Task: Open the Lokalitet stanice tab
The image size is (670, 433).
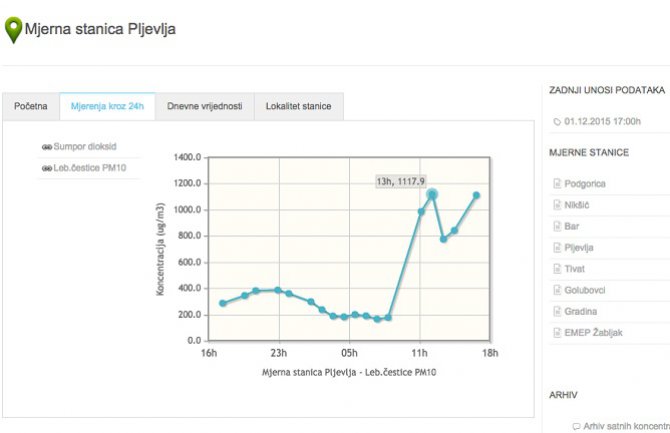Action: pos(299,106)
